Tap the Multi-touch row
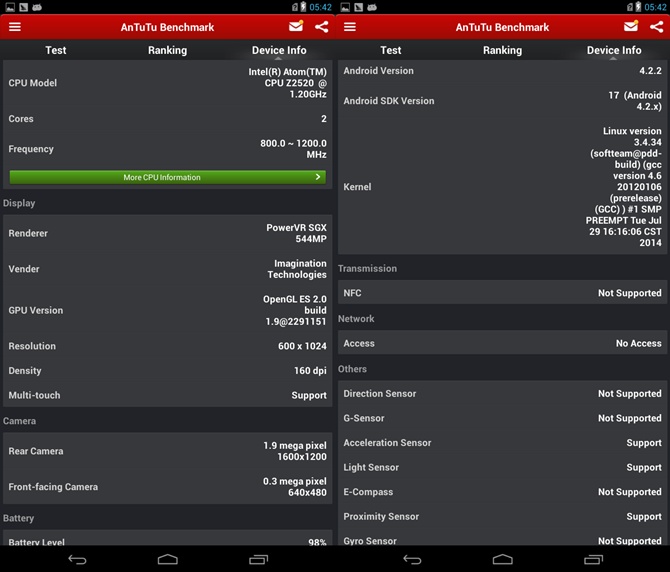Screen dimensions: 670x572 pyautogui.click(x=168, y=395)
